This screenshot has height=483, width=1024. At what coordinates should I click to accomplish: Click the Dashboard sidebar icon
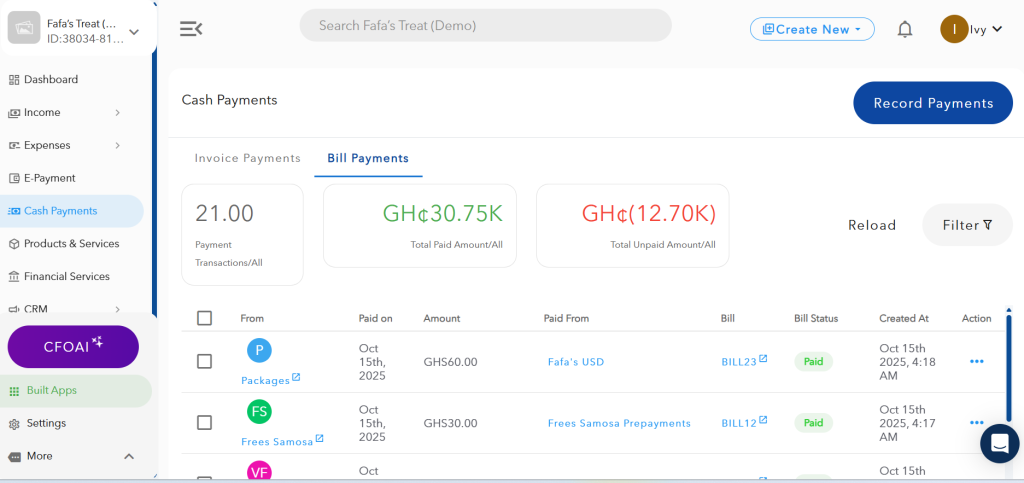pyautogui.click(x=14, y=80)
